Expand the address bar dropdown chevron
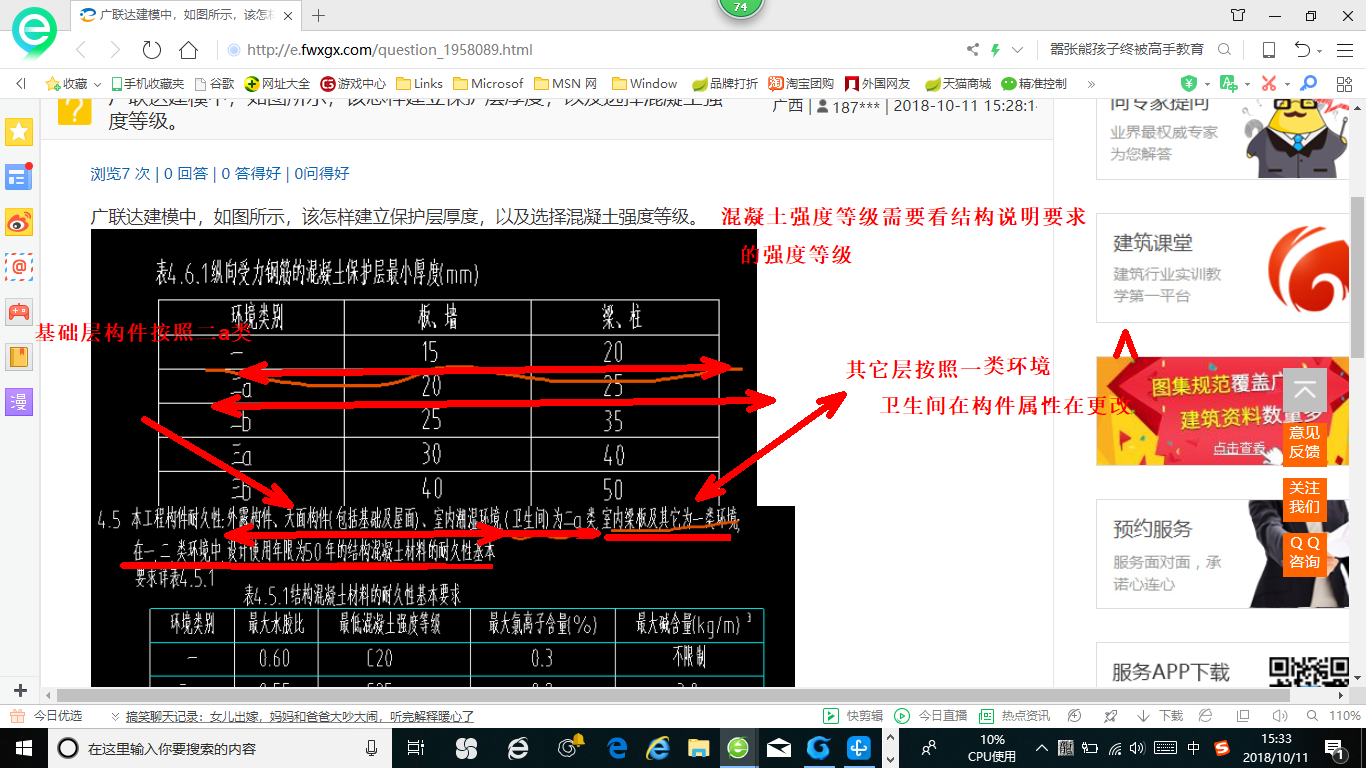The width and height of the screenshot is (1366, 768). [1018, 50]
